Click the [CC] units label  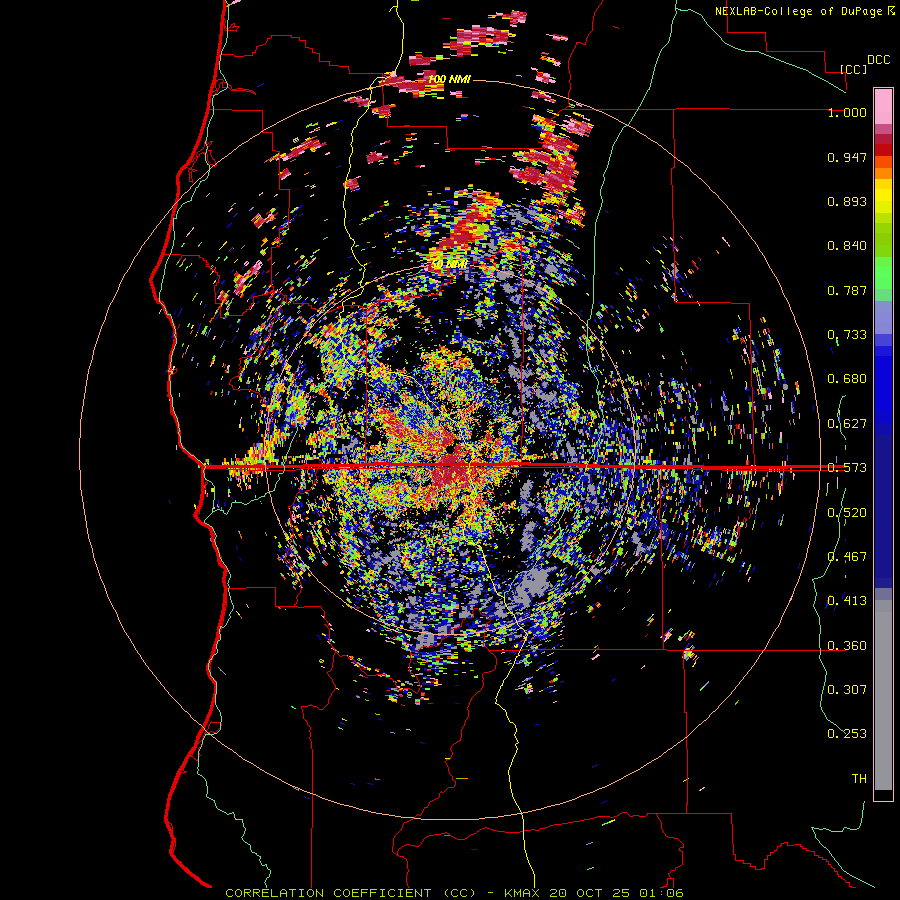tap(854, 69)
